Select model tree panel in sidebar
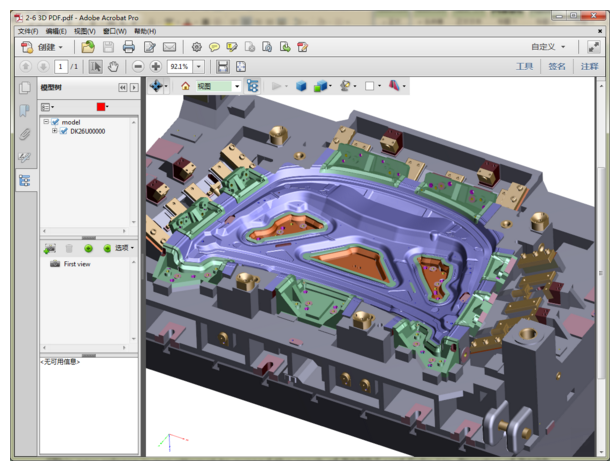The width and height of the screenshot is (615, 468). pyautogui.click(x=24, y=181)
